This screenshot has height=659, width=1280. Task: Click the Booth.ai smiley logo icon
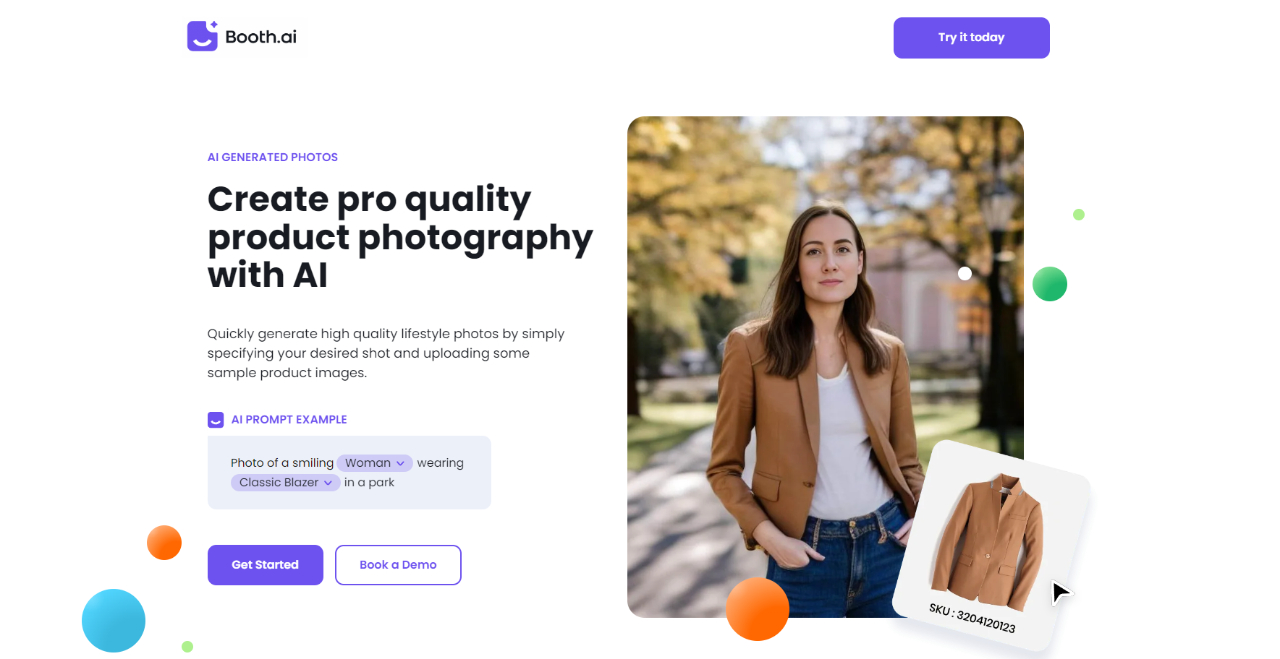click(x=202, y=36)
